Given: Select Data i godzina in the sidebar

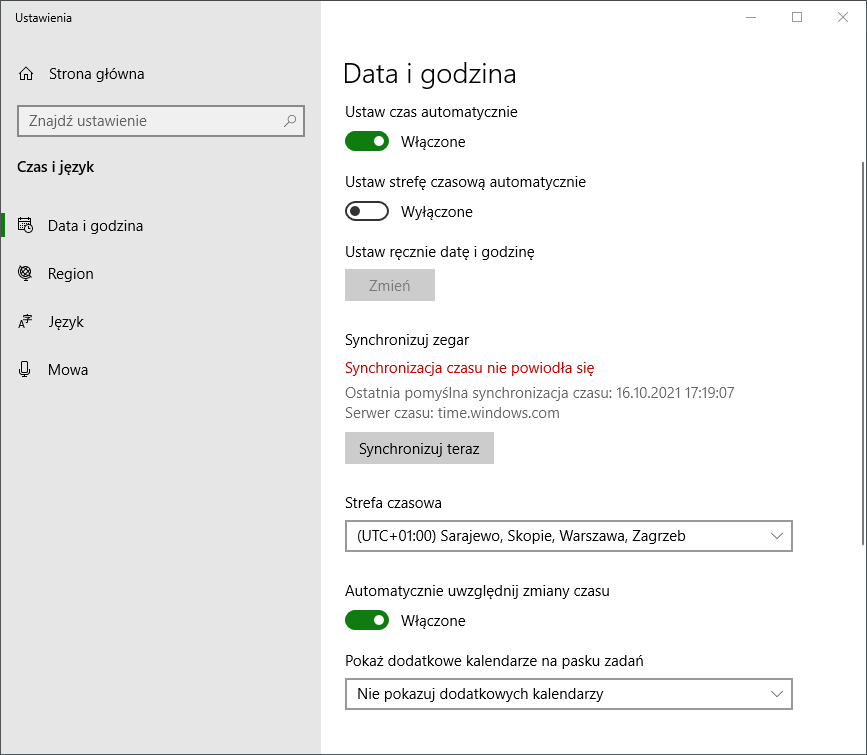Looking at the screenshot, I should pos(160,225).
